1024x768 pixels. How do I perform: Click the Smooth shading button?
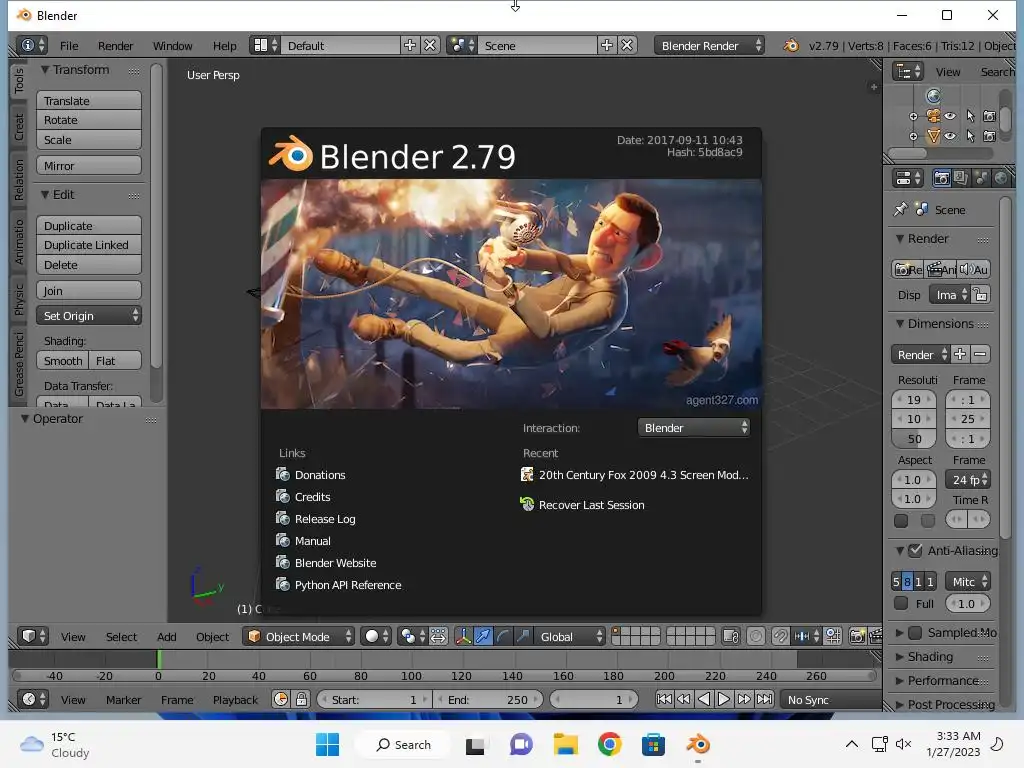point(63,361)
